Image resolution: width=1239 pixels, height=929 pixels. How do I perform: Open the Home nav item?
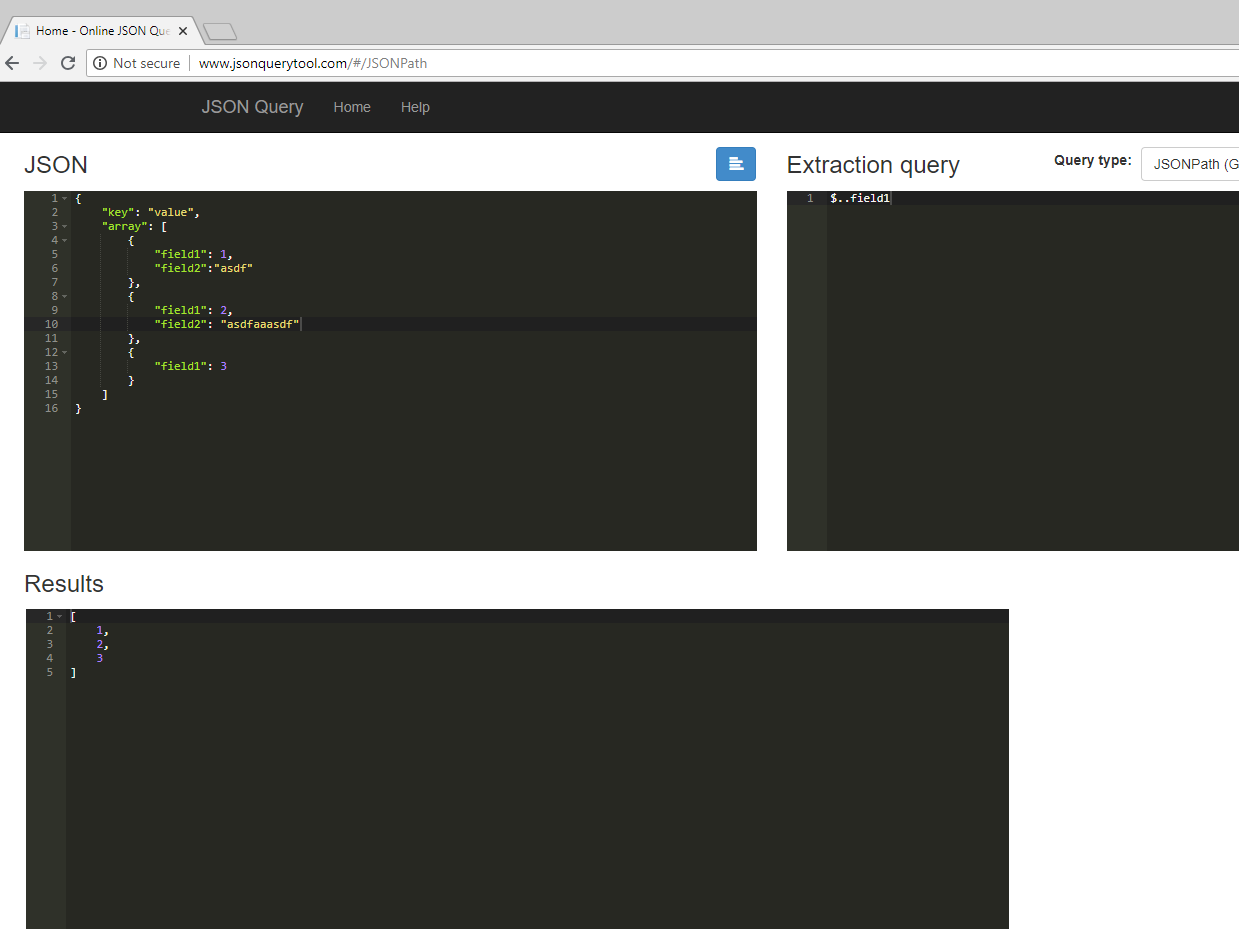(x=352, y=107)
